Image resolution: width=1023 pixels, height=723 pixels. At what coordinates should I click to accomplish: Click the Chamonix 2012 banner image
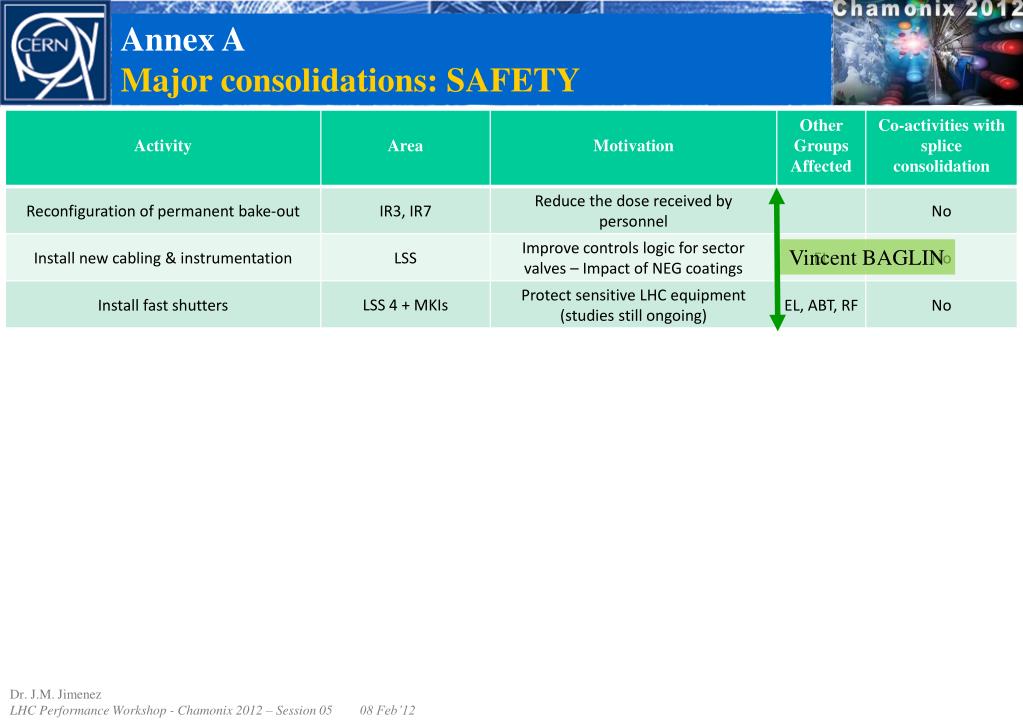tap(927, 52)
